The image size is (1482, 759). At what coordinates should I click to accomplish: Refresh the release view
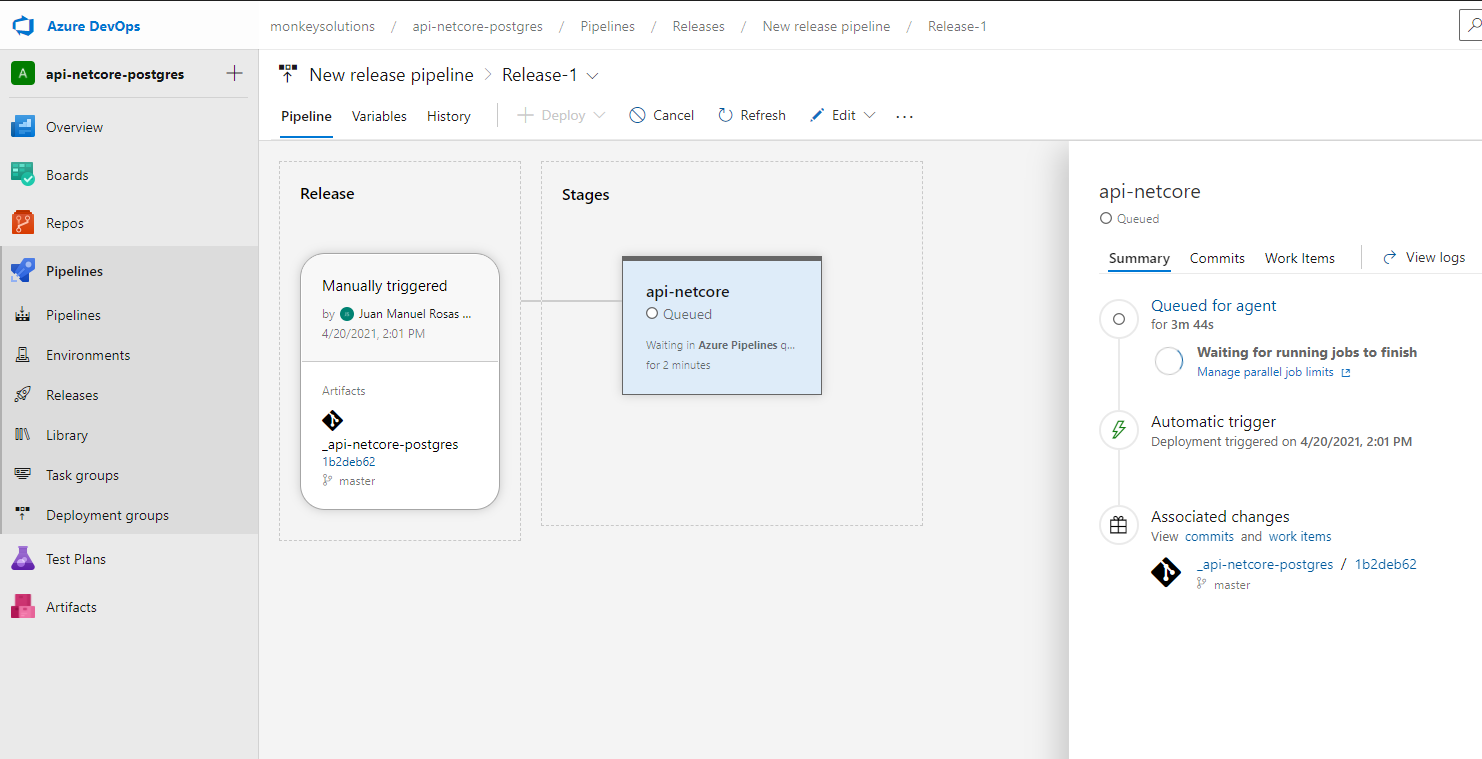(752, 115)
